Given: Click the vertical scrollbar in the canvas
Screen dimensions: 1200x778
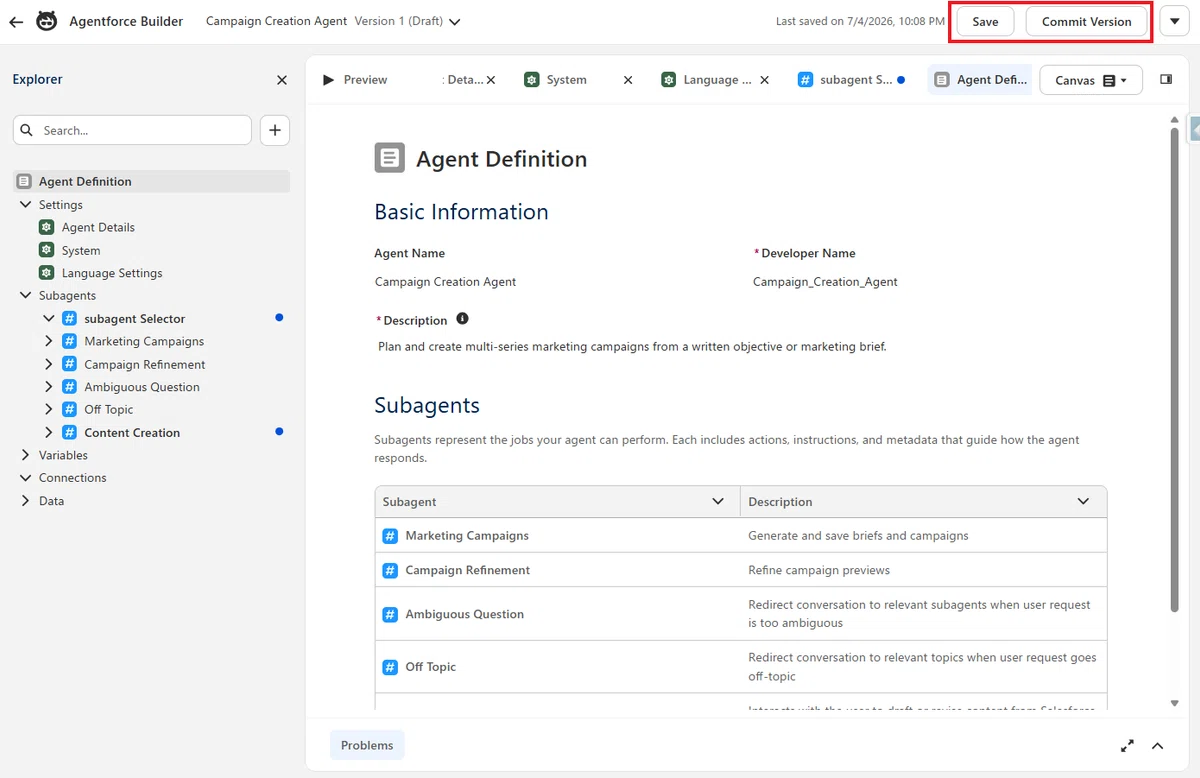Looking at the screenshot, I should coord(1175,370).
